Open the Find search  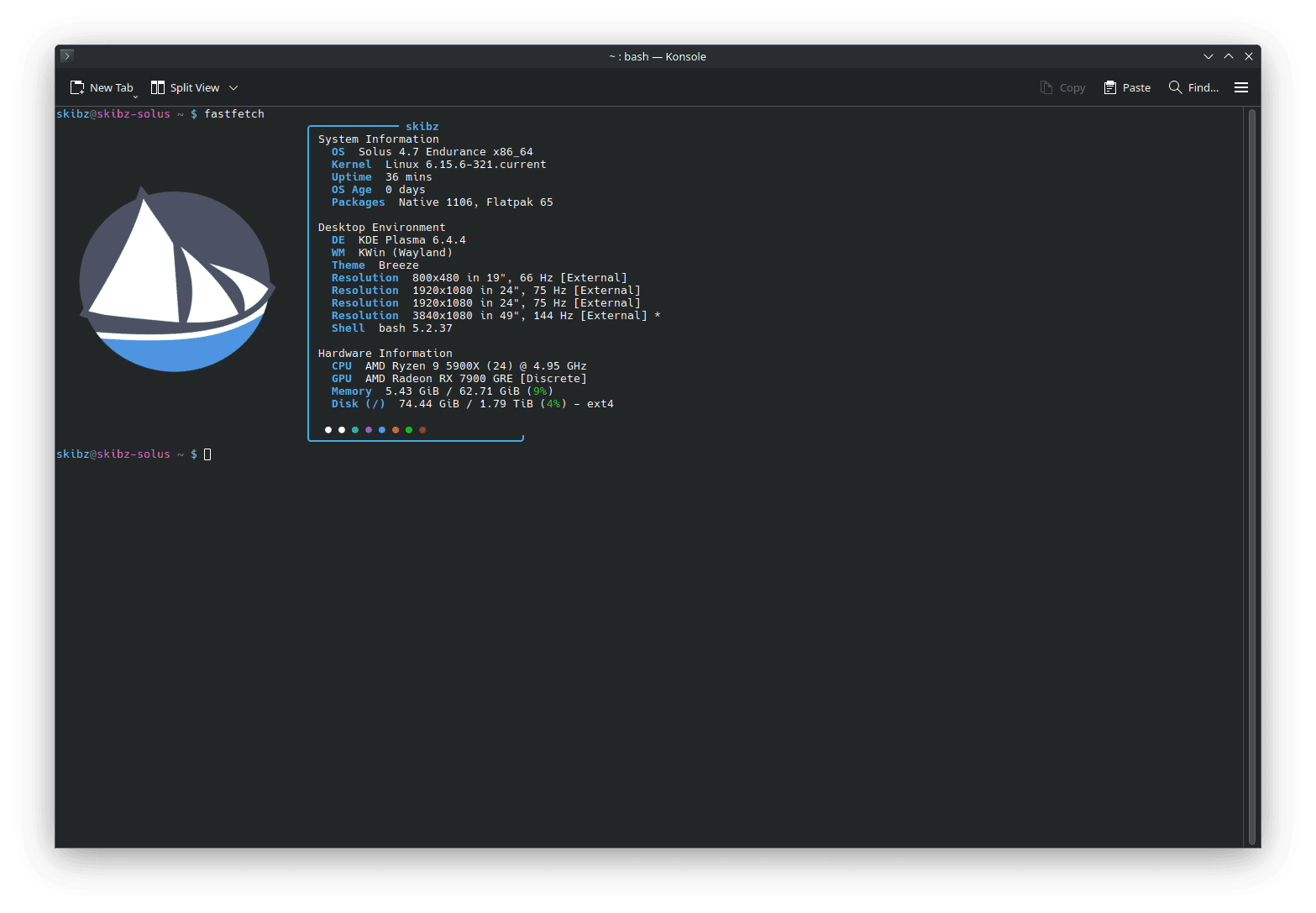tap(1193, 87)
